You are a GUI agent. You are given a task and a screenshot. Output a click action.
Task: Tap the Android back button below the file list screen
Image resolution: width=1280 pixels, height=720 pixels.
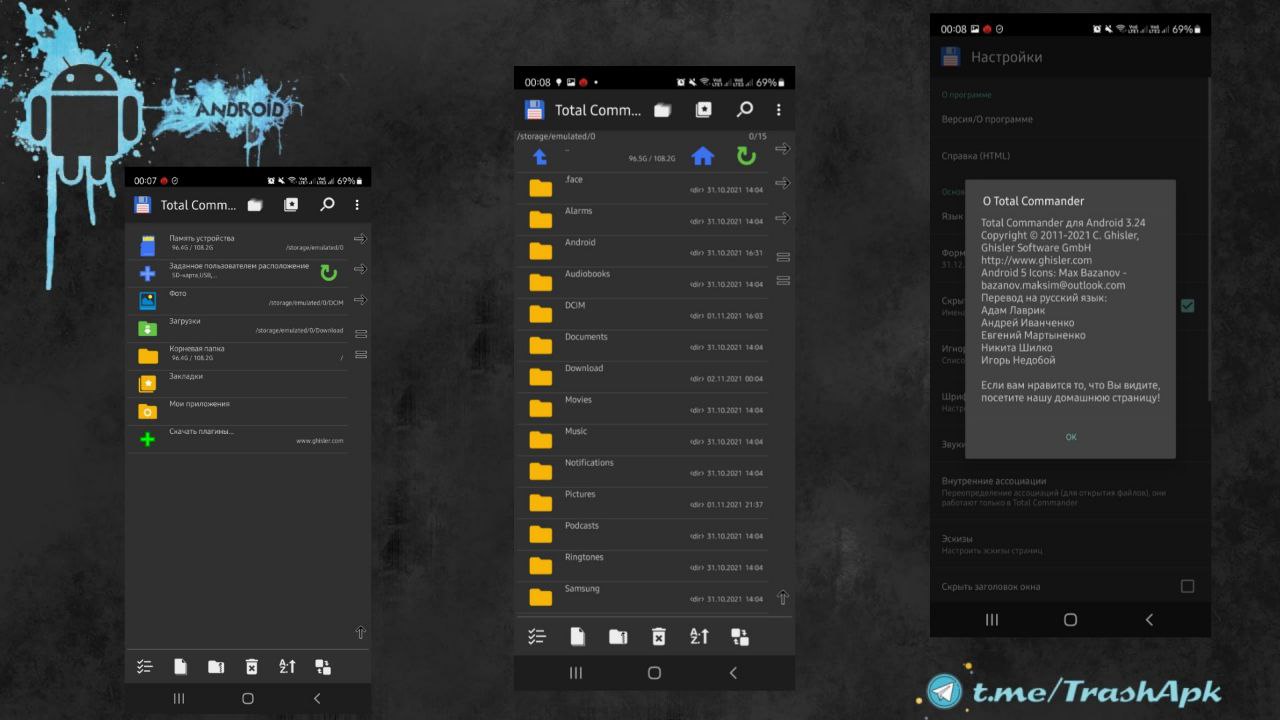tap(733, 673)
